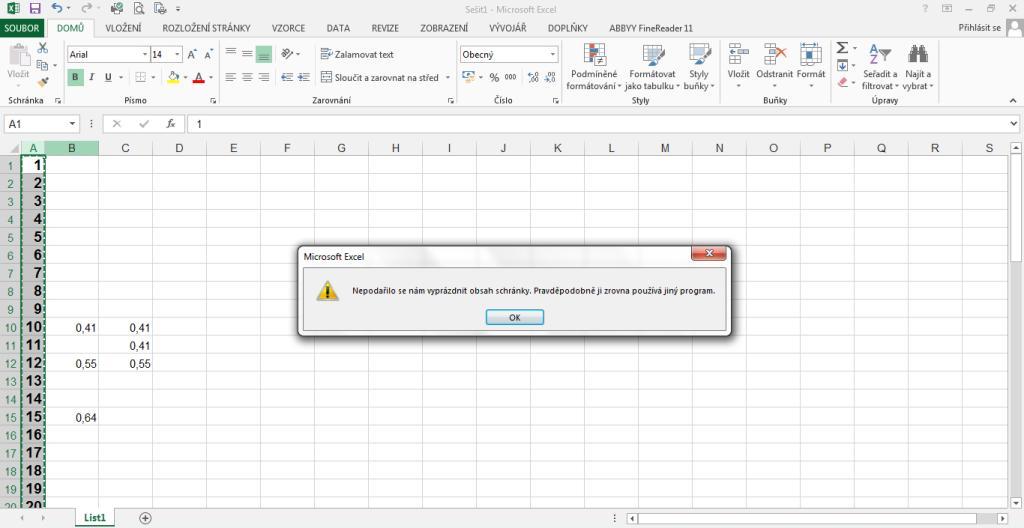Sign in via Přihlásit se
The width and height of the screenshot is (1024, 528).
[x=980, y=28]
